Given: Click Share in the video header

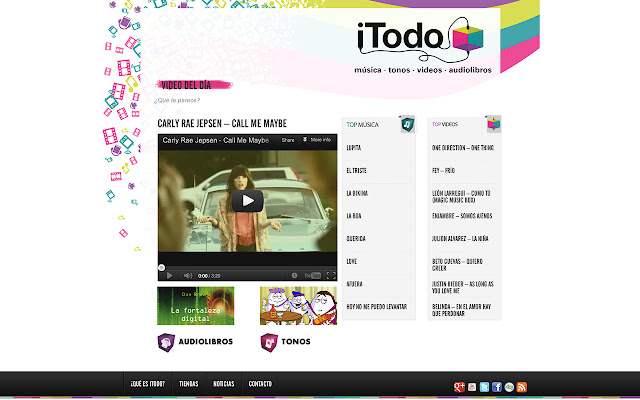Looking at the screenshot, I should point(288,140).
